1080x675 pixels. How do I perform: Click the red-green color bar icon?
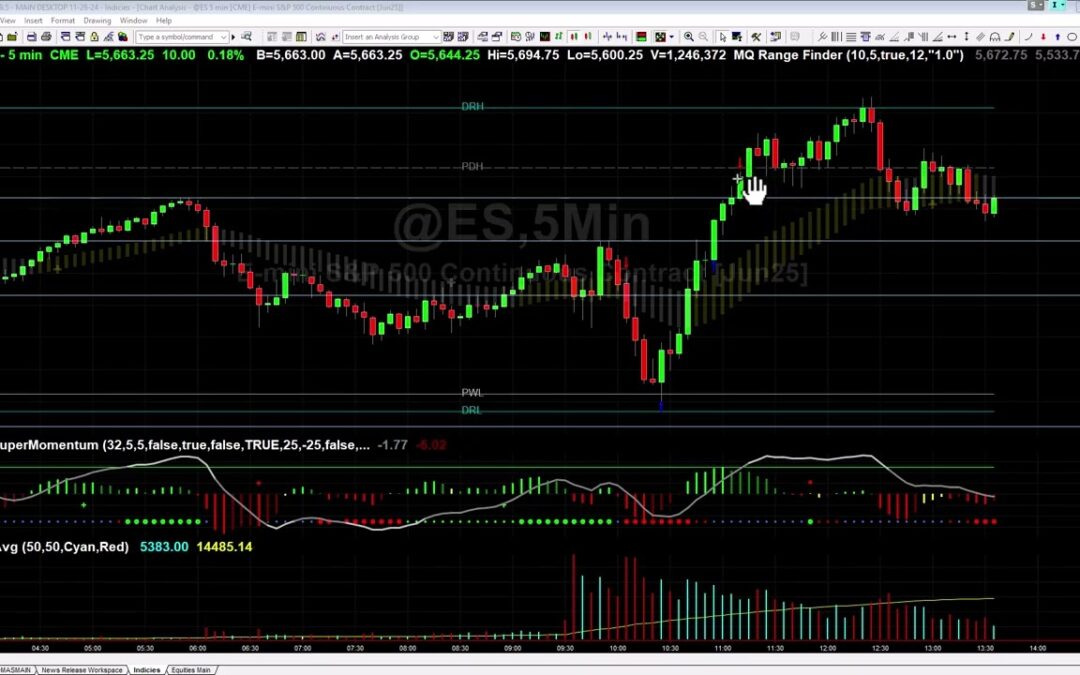click(641, 37)
